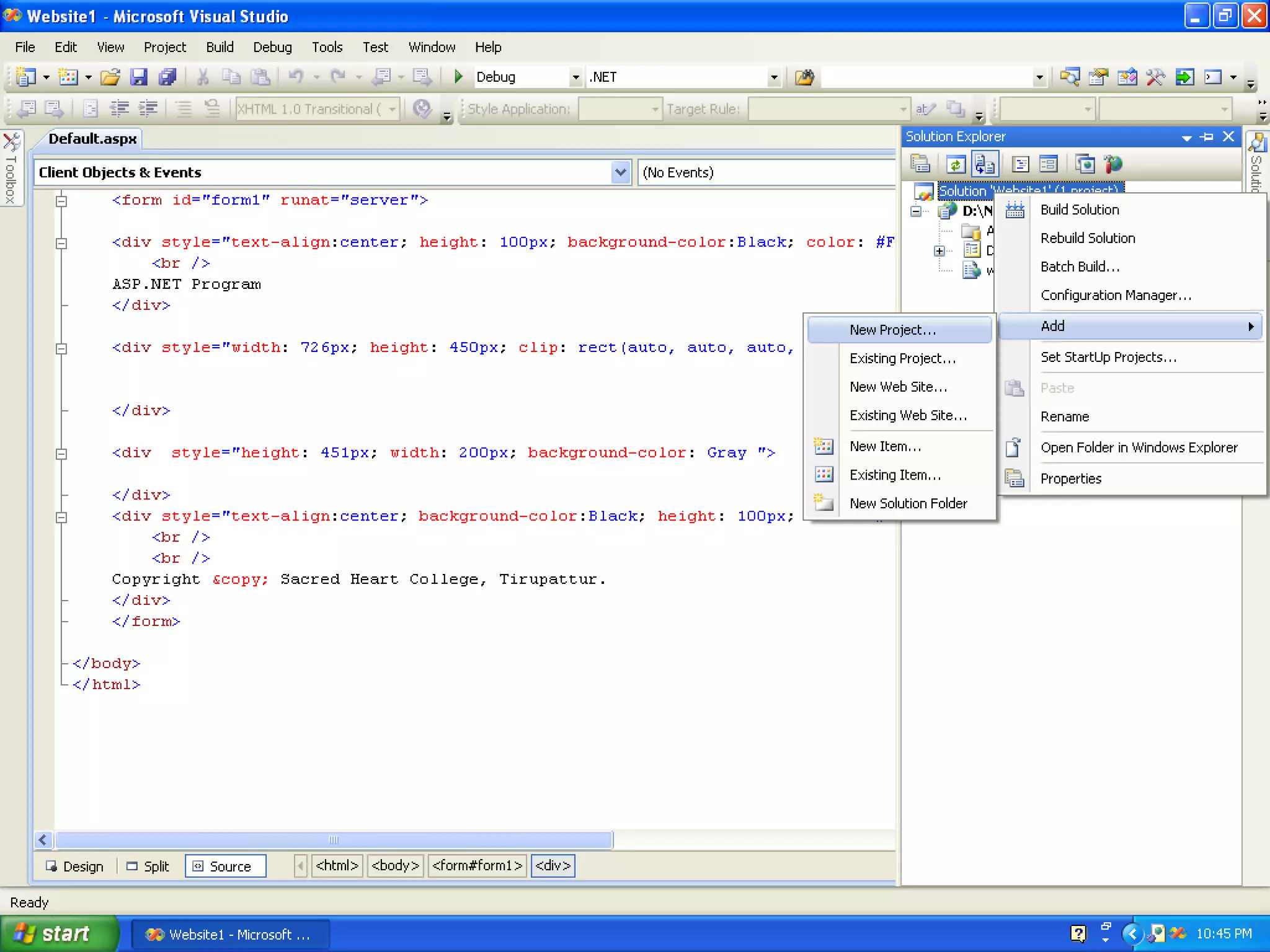The height and width of the screenshot is (952, 1270).
Task: Open the Debug configuration dropdown
Action: 575,77
